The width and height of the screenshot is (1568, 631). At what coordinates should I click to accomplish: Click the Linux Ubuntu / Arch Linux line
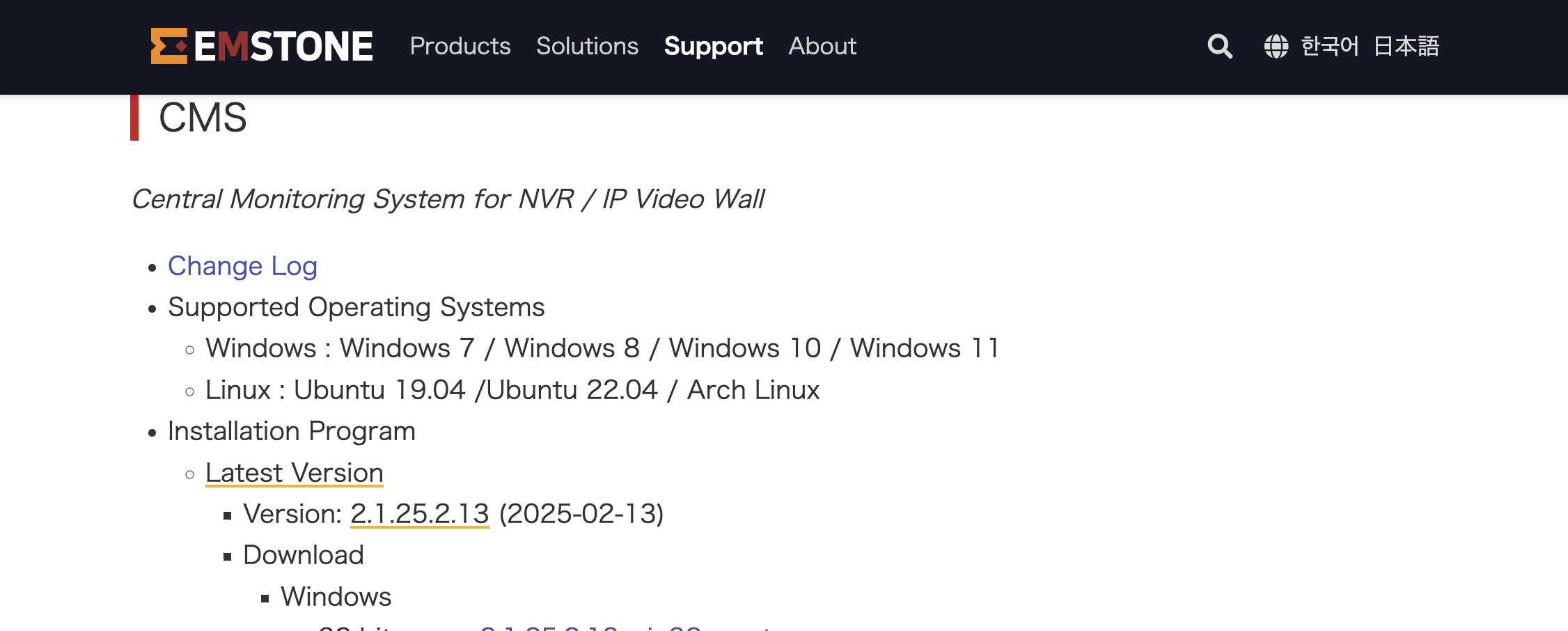click(512, 390)
